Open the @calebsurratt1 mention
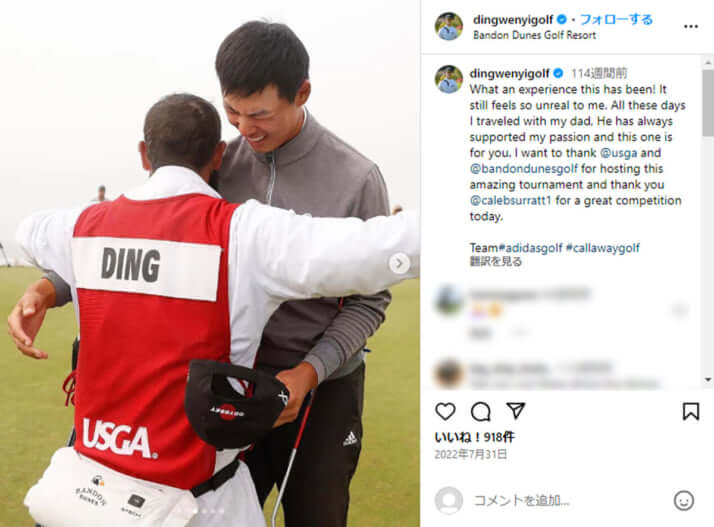This screenshot has width=714, height=527. pyautogui.click(x=510, y=200)
